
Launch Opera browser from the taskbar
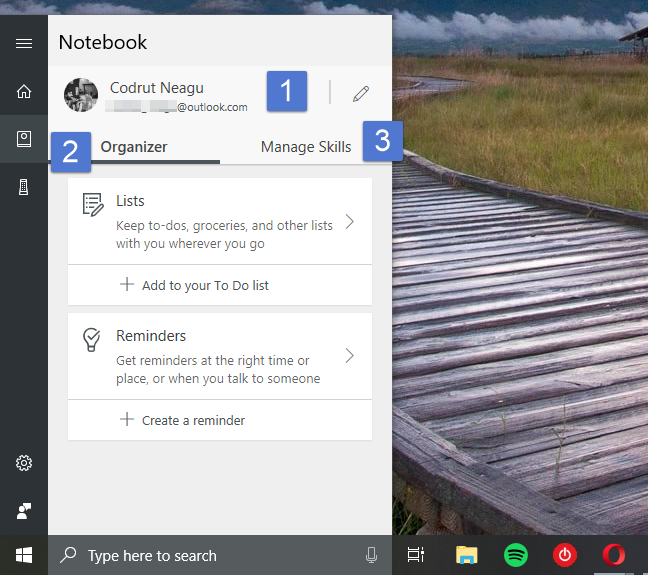(x=614, y=555)
